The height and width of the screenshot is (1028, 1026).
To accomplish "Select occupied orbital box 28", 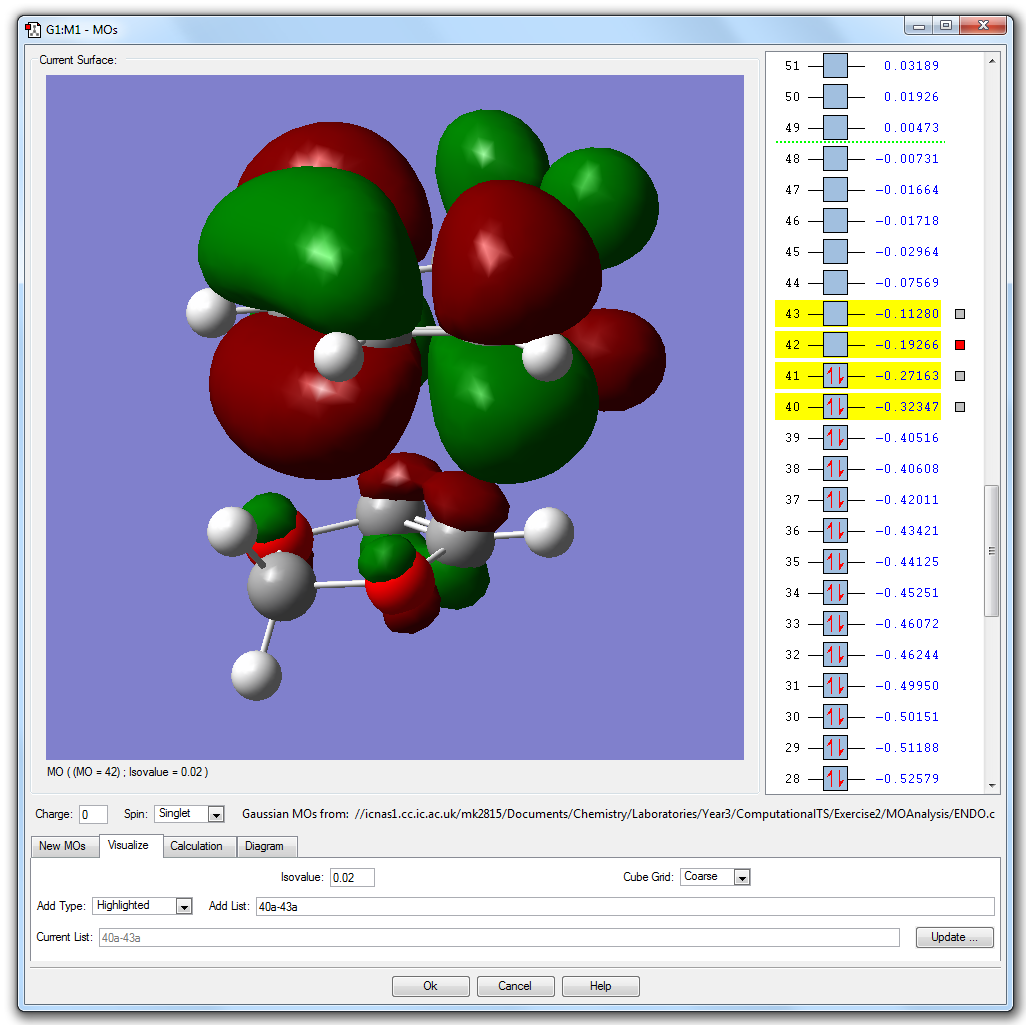I will (835, 779).
